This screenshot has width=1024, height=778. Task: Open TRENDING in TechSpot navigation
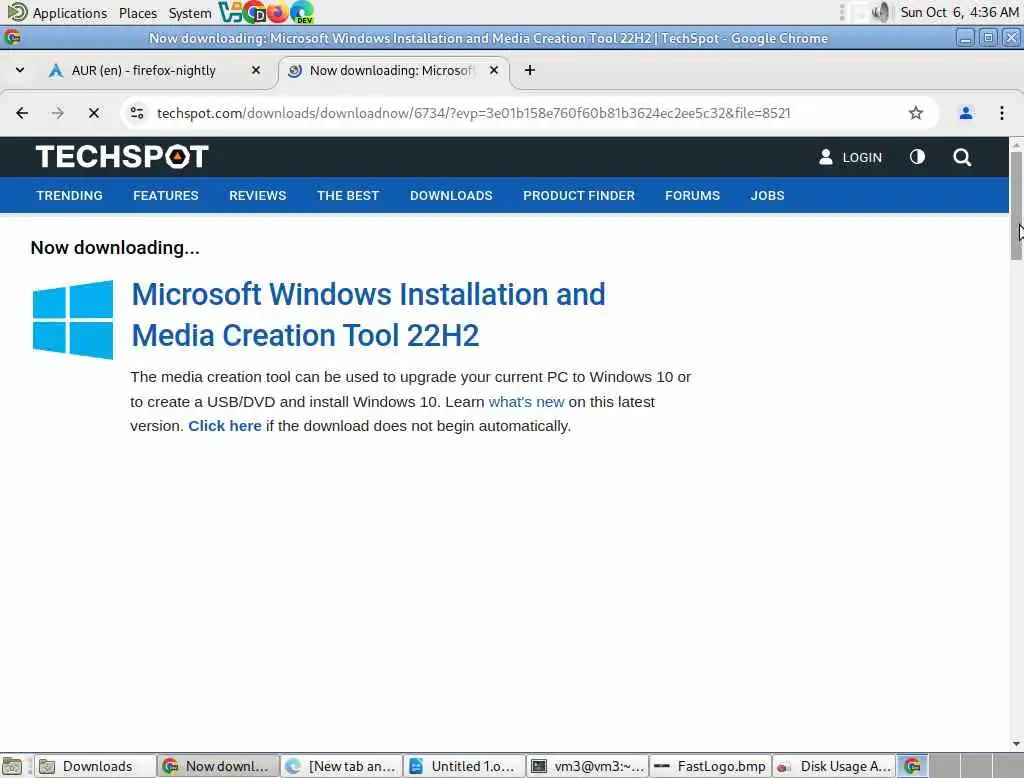click(x=69, y=195)
